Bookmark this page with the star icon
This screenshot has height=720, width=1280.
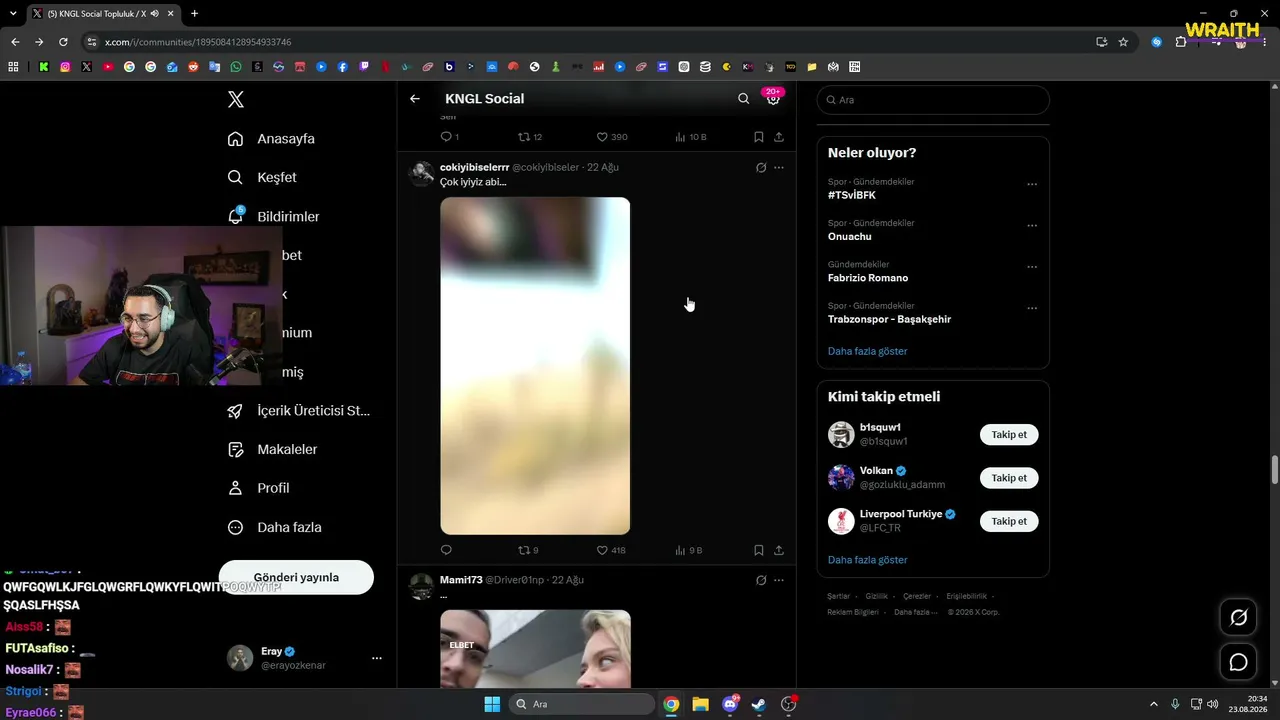point(1123,42)
